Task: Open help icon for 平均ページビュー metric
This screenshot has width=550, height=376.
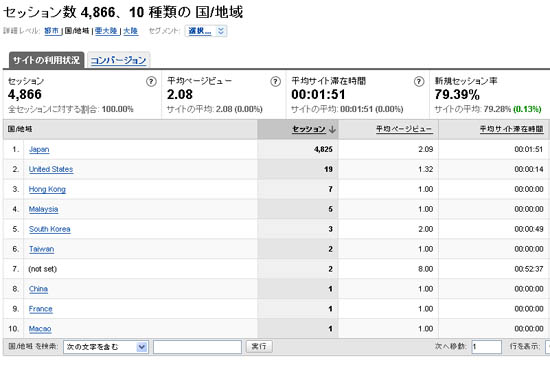Action: pyautogui.click(x=275, y=82)
